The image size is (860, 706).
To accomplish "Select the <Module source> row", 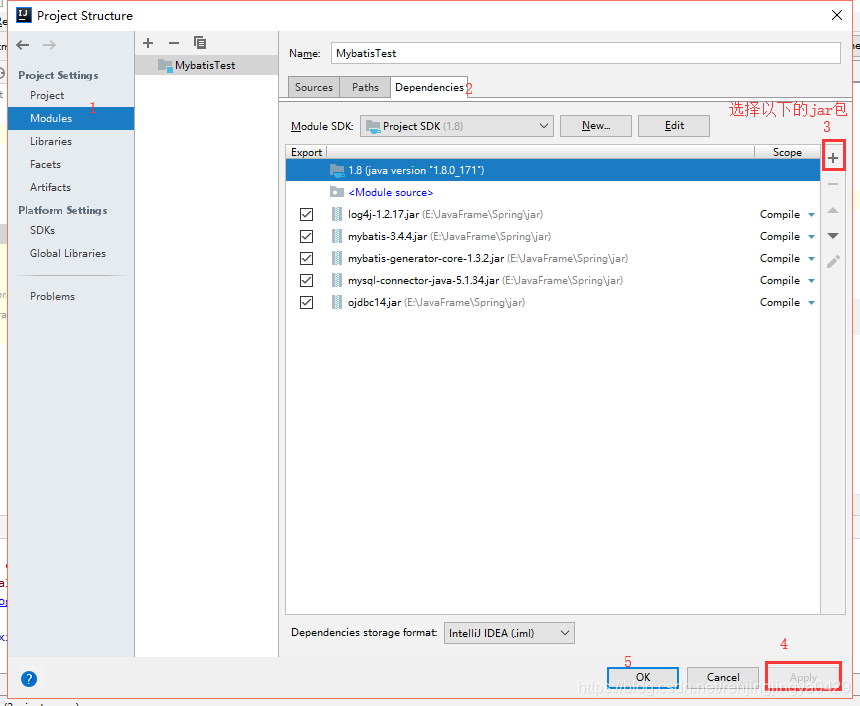I will tap(553, 192).
